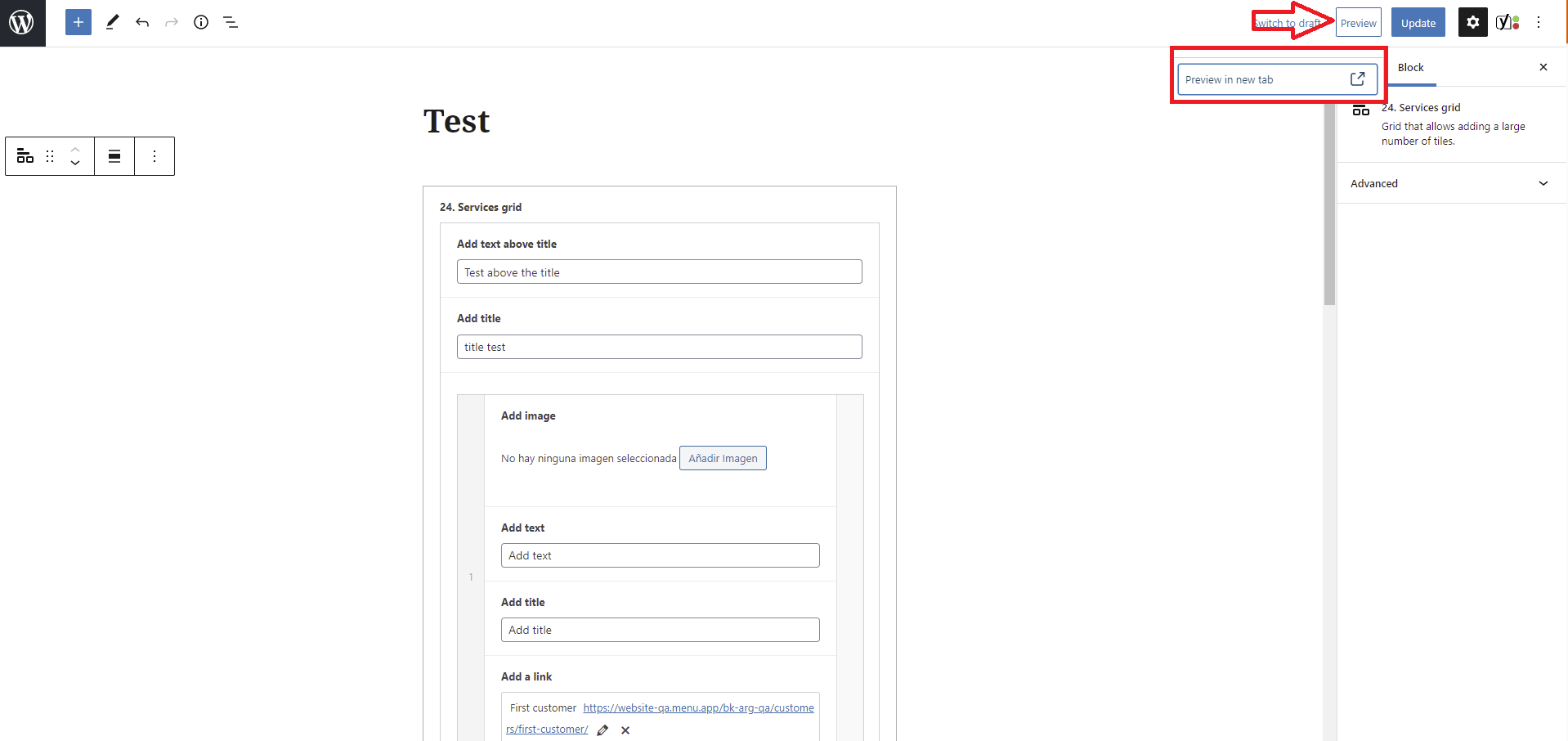
Task: Open the list view outline
Action: 231,22
